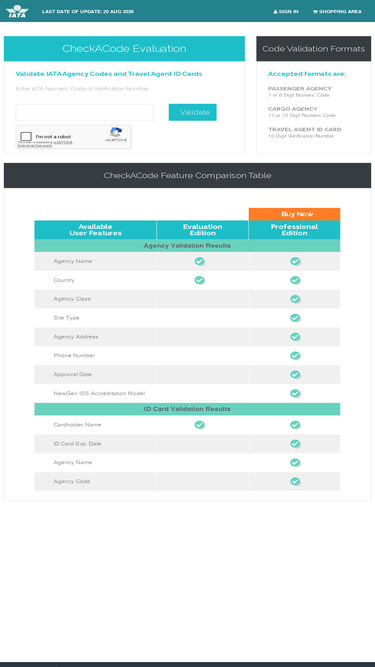Click the Evaluation Edition column header
Image resolution: width=375 pixels, height=667 pixels.
pyautogui.click(x=202, y=230)
